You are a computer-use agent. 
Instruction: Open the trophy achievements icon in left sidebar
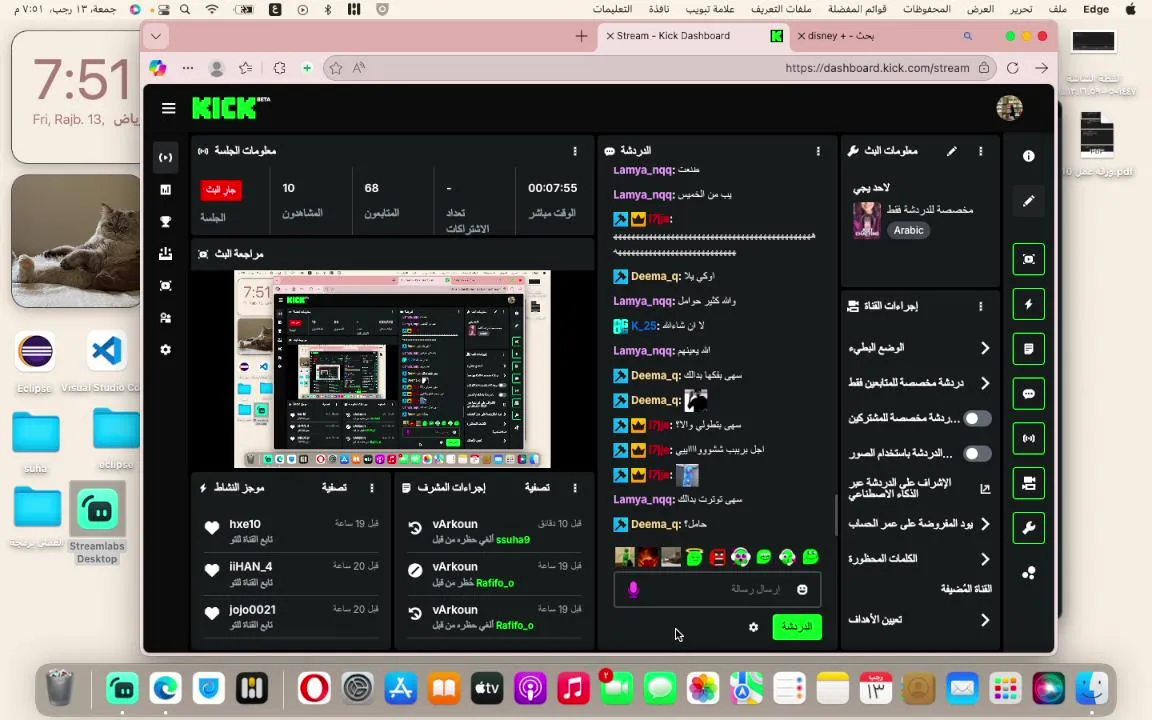(165, 222)
